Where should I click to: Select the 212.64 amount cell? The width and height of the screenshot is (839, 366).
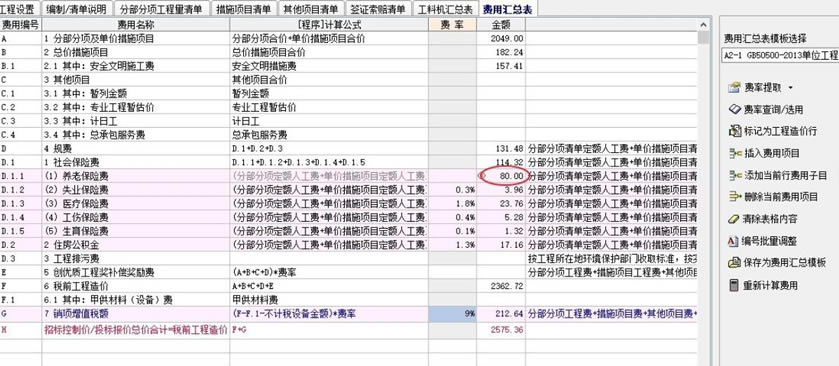pyautogui.click(x=501, y=314)
